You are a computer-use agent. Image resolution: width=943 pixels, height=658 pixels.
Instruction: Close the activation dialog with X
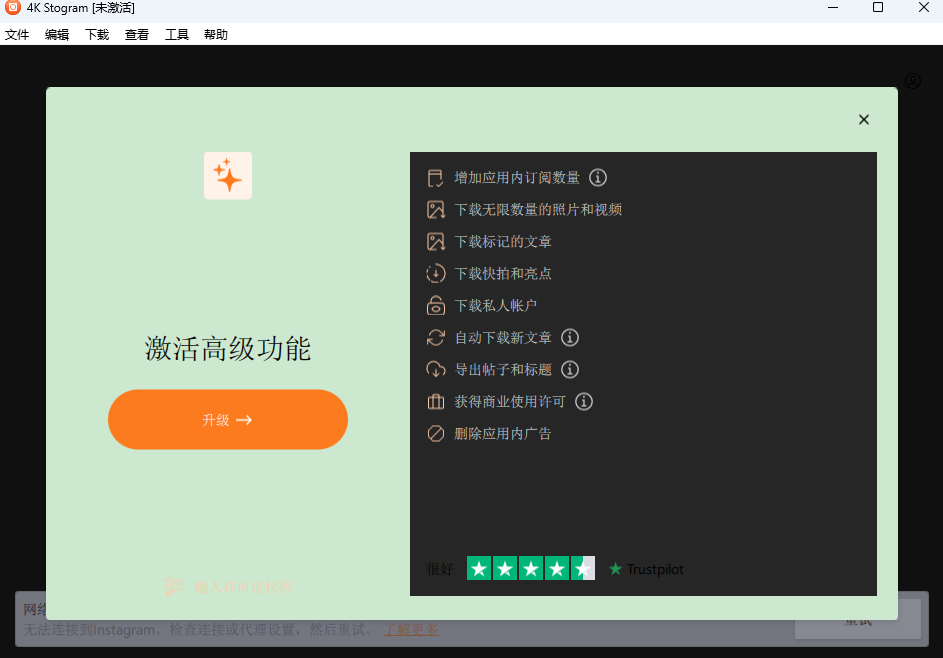pyautogui.click(x=864, y=120)
